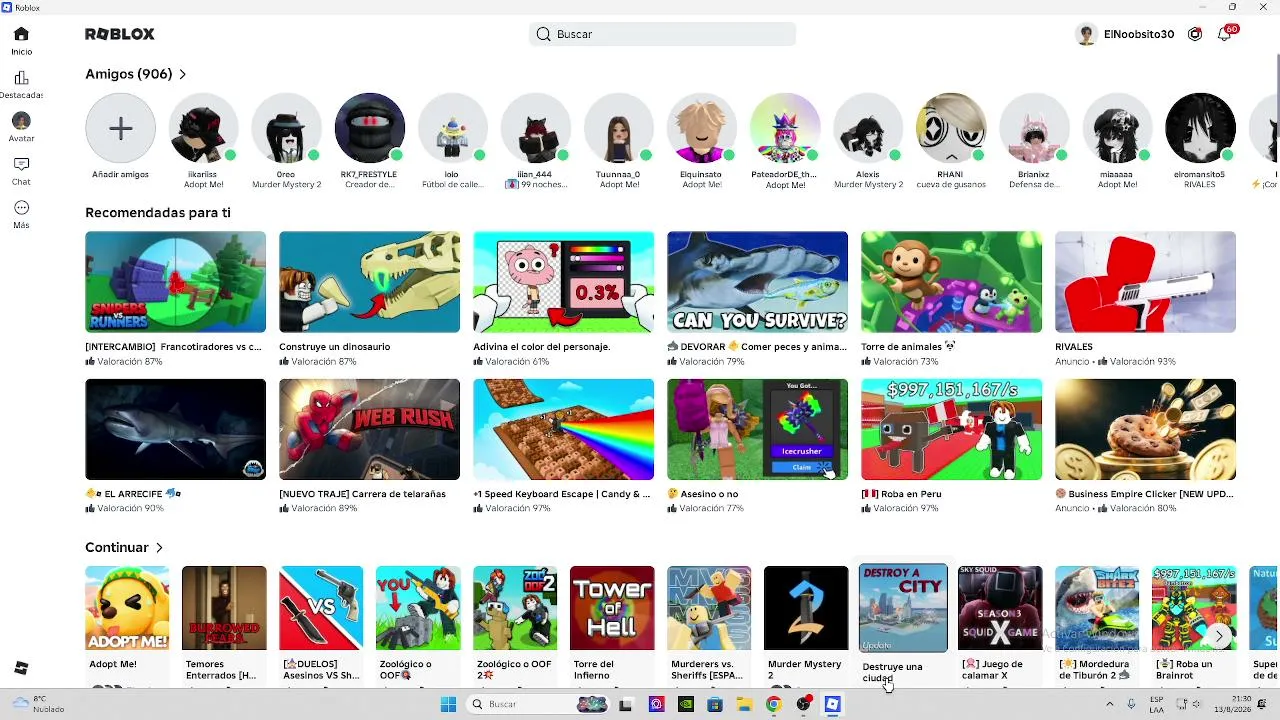
Task: Open the Avatar editor from sidebar
Action: pyautogui.click(x=21, y=127)
